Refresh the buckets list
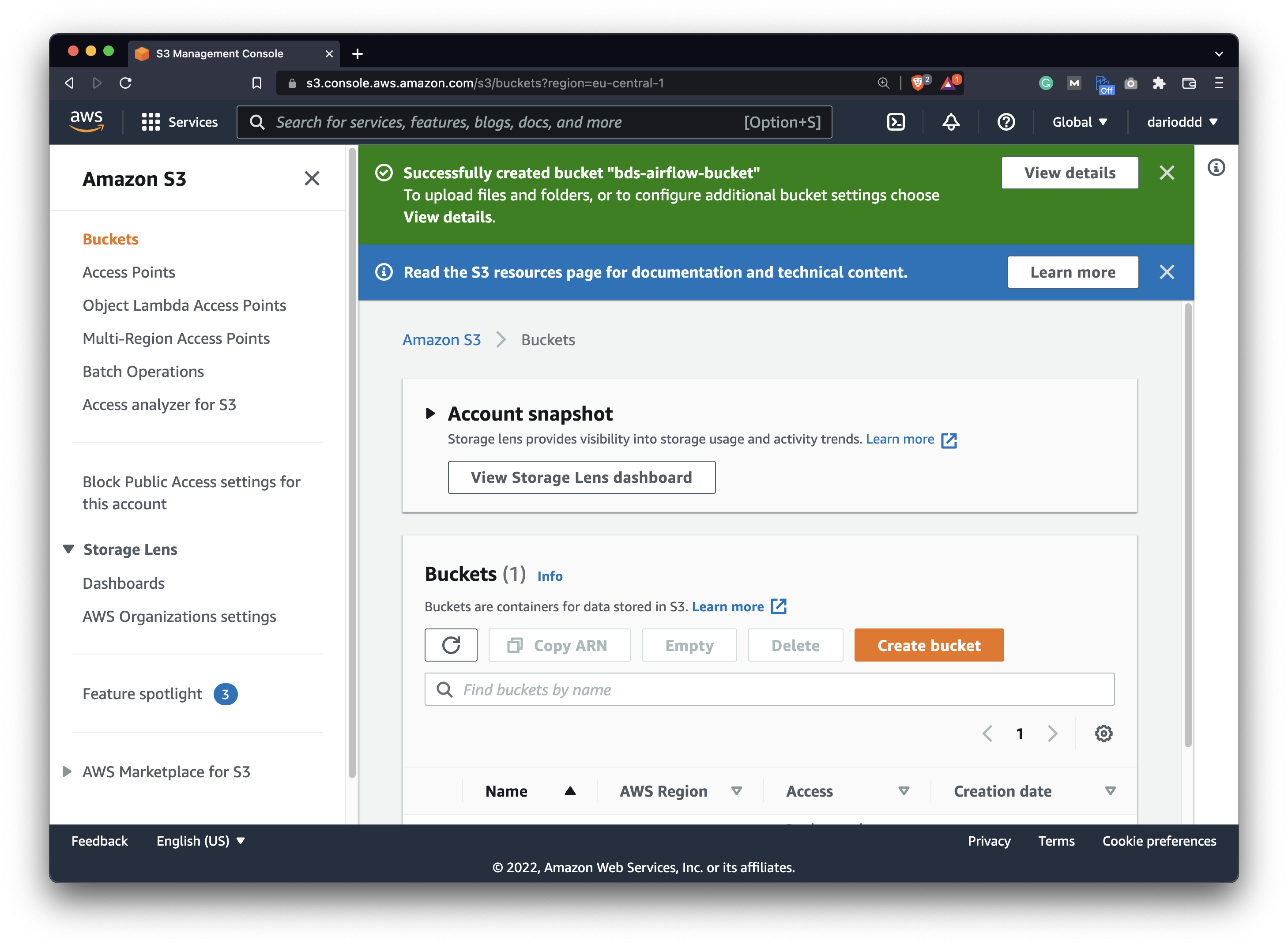The width and height of the screenshot is (1288, 948). (451, 645)
